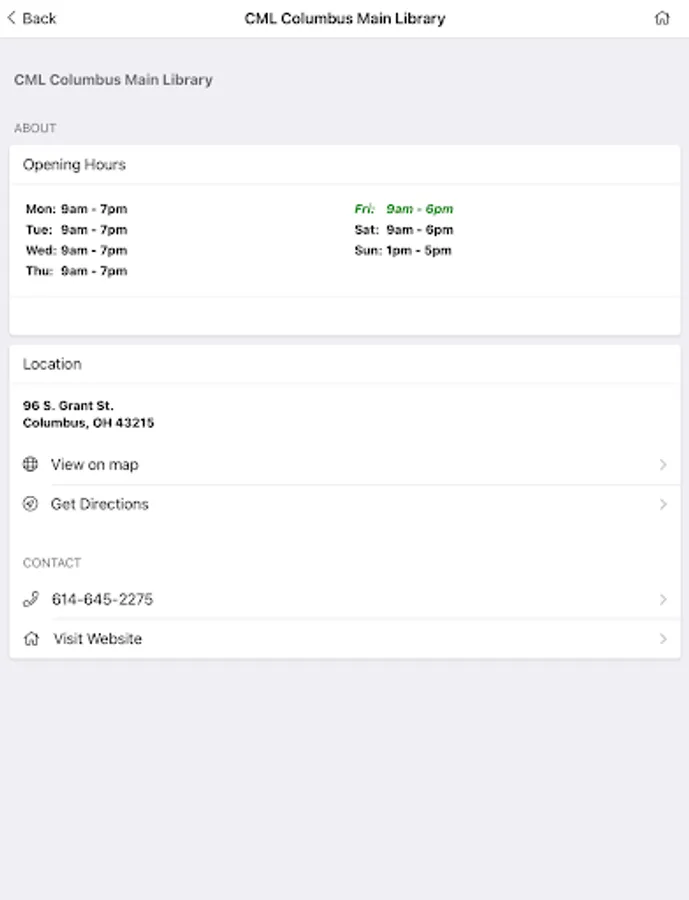
Task: Tap the highlighted Friday 9am - 6pm hours
Action: click(x=404, y=209)
